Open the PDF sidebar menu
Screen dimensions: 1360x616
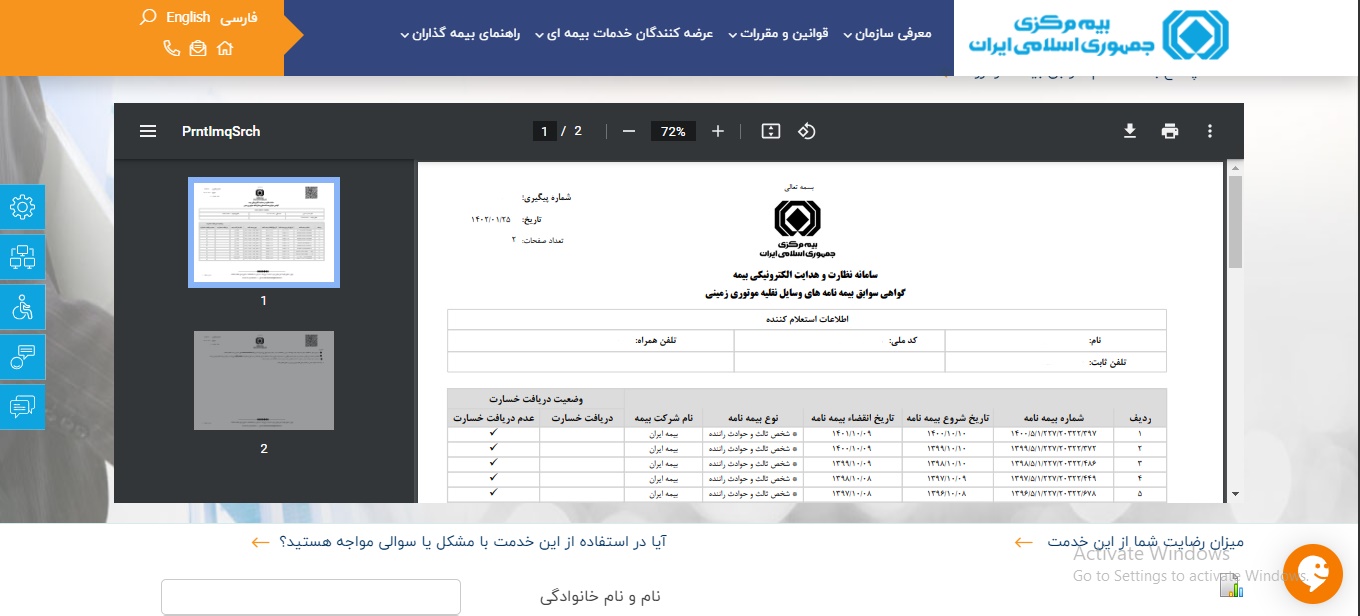tap(148, 131)
